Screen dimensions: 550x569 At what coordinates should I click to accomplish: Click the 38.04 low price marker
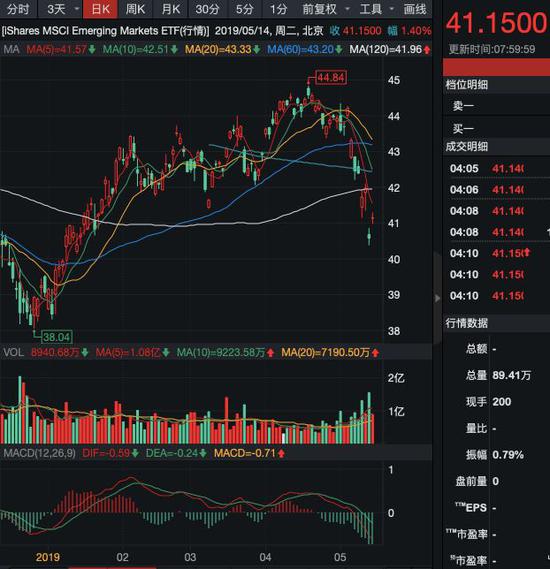pyautogui.click(x=57, y=337)
